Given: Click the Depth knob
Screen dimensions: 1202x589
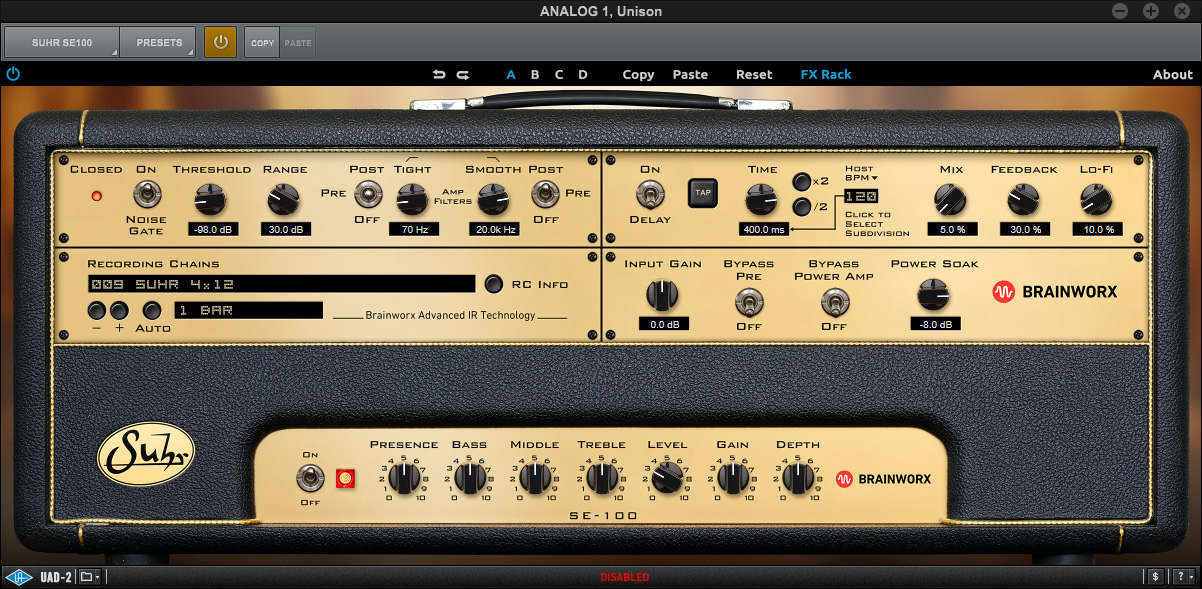Looking at the screenshot, I should click(x=798, y=479).
